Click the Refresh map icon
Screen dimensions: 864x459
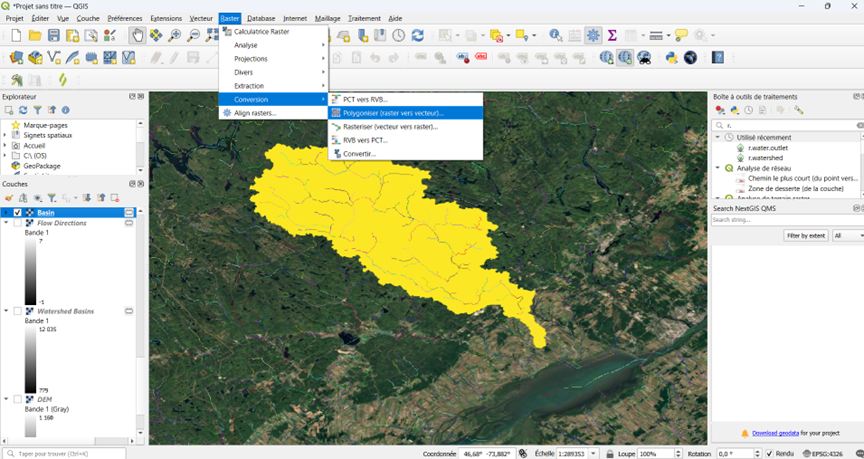point(417,36)
